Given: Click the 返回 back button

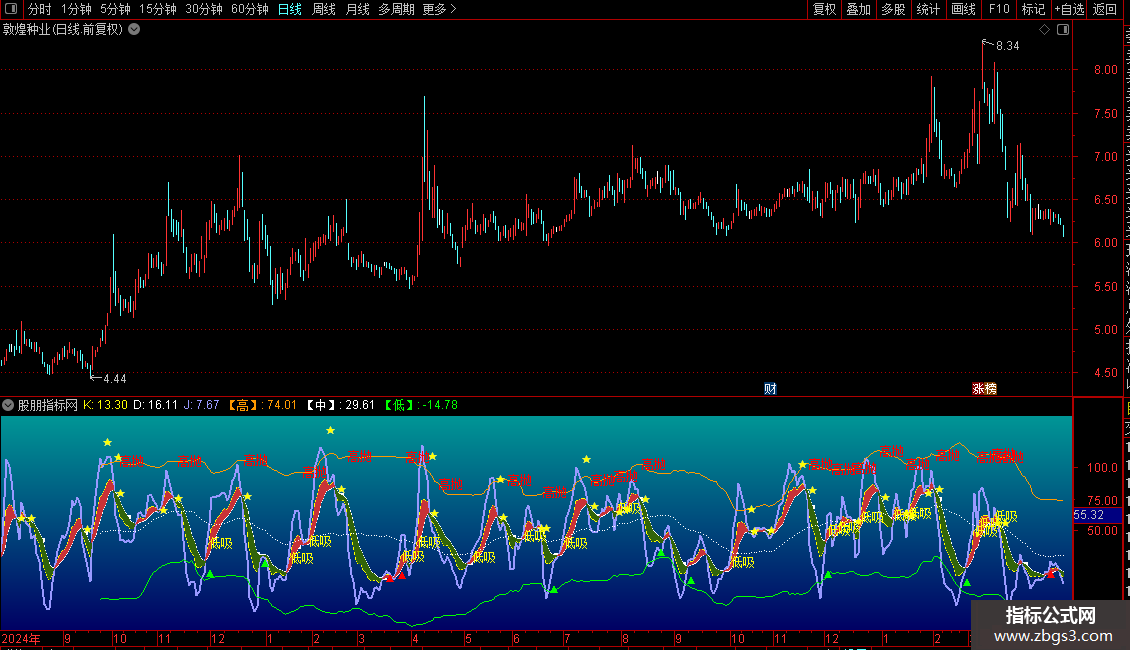Looking at the screenshot, I should point(1105,9).
